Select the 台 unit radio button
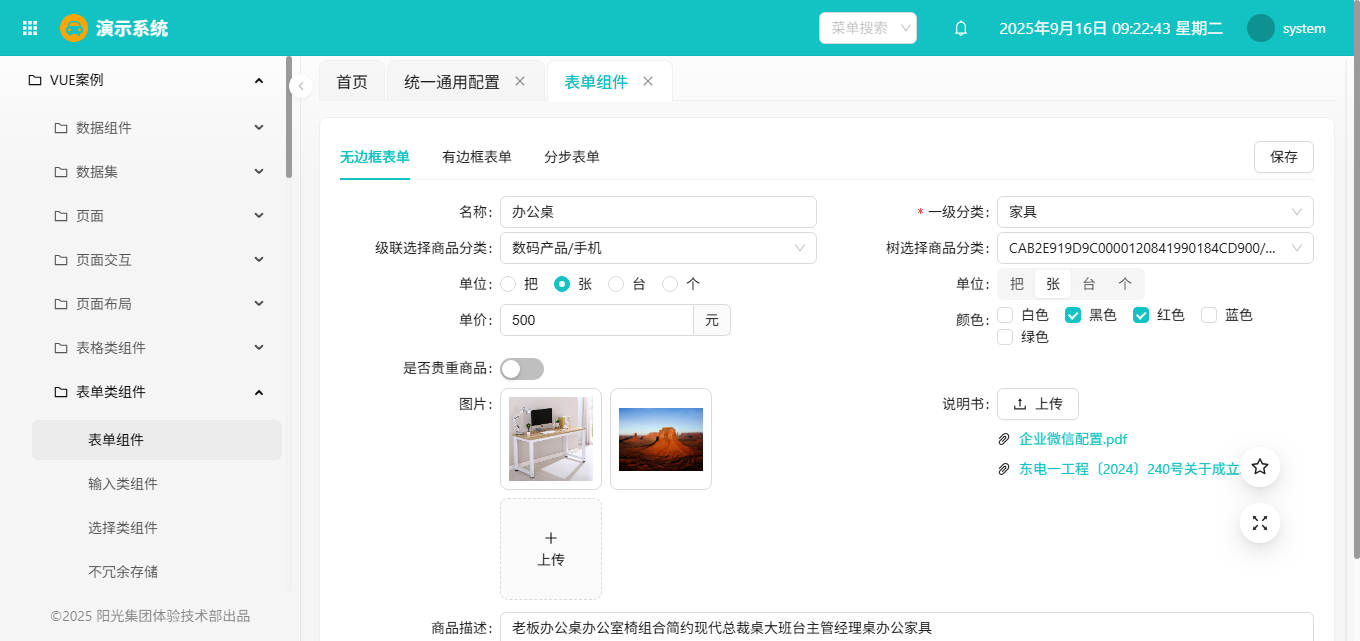The width and height of the screenshot is (1360, 641). click(x=616, y=284)
